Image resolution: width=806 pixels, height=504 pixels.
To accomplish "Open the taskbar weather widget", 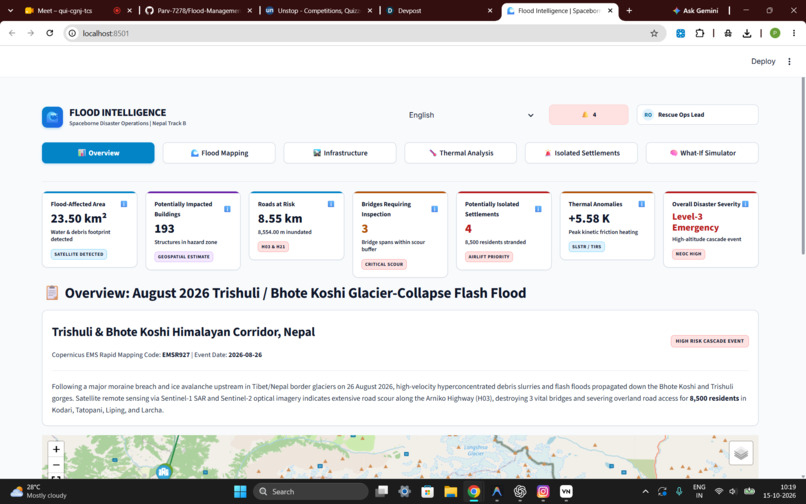I will [39, 491].
